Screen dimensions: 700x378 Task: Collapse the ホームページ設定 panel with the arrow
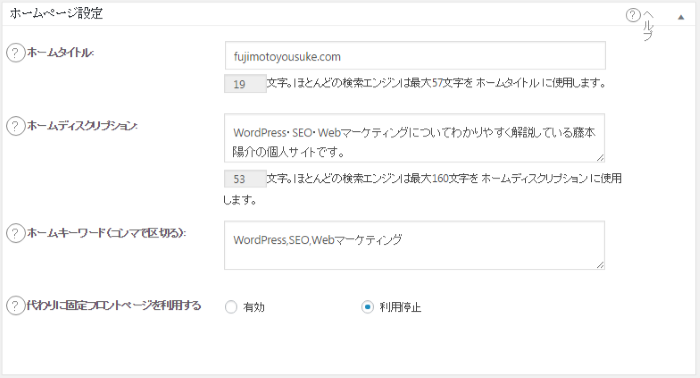[681, 17]
